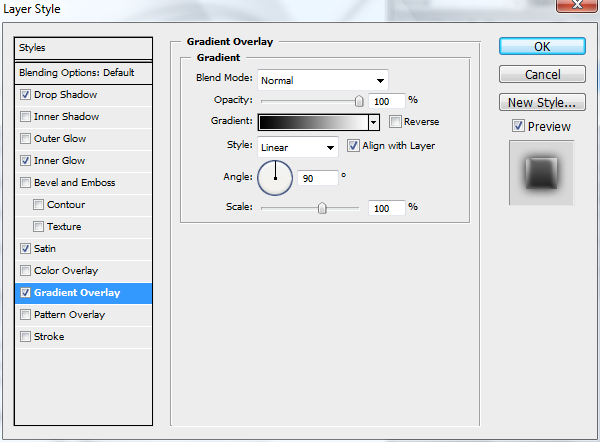Click the Opacity slider handle
The width and height of the screenshot is (600, 442).
pyautogui.click(x=359, y=101)
